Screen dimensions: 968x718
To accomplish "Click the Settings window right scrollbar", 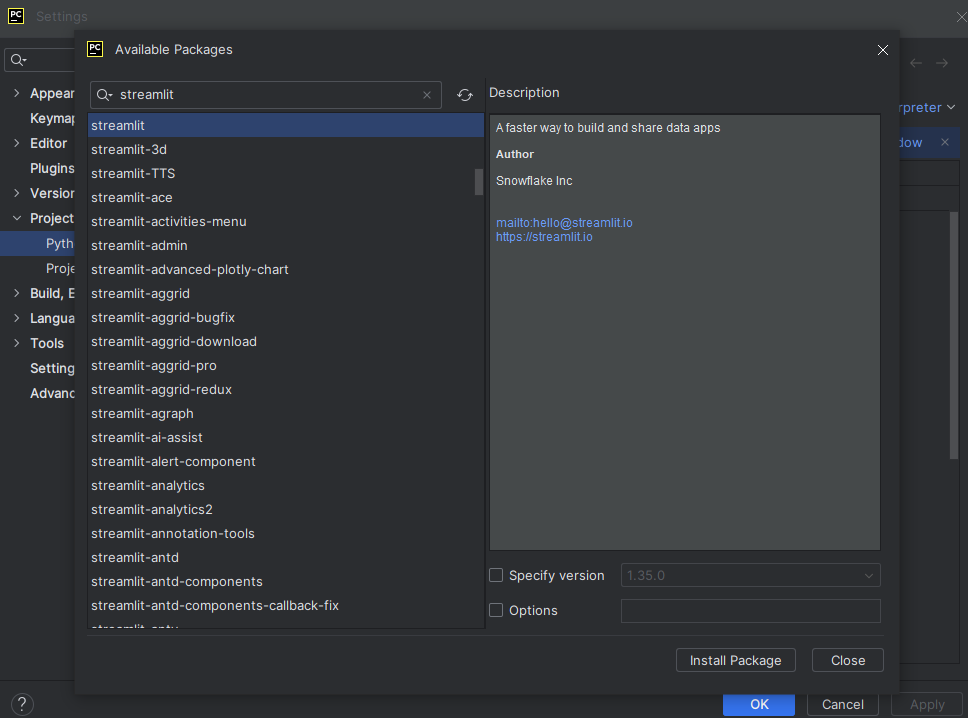I will coord(954,335).
